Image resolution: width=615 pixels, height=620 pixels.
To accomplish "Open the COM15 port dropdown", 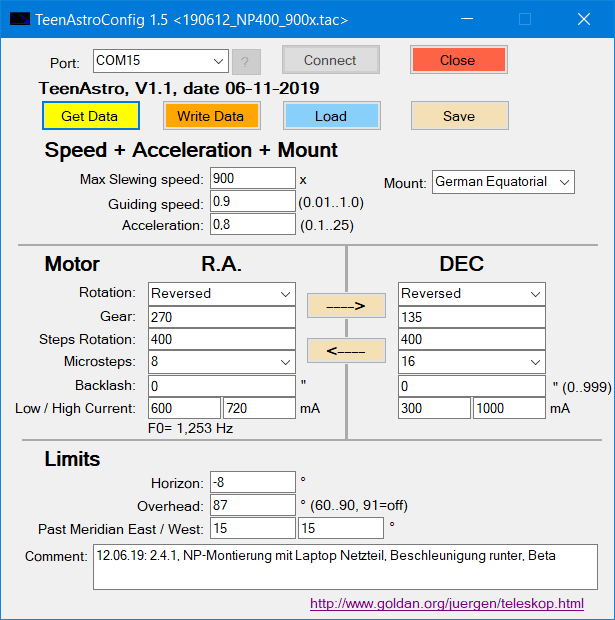I will (x=161, y=61).
